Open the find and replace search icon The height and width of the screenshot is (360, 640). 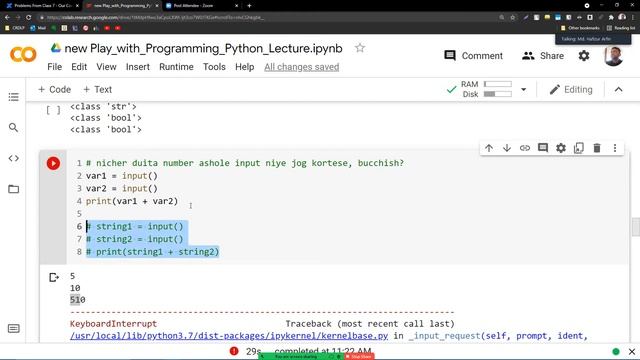click(13, 128)
